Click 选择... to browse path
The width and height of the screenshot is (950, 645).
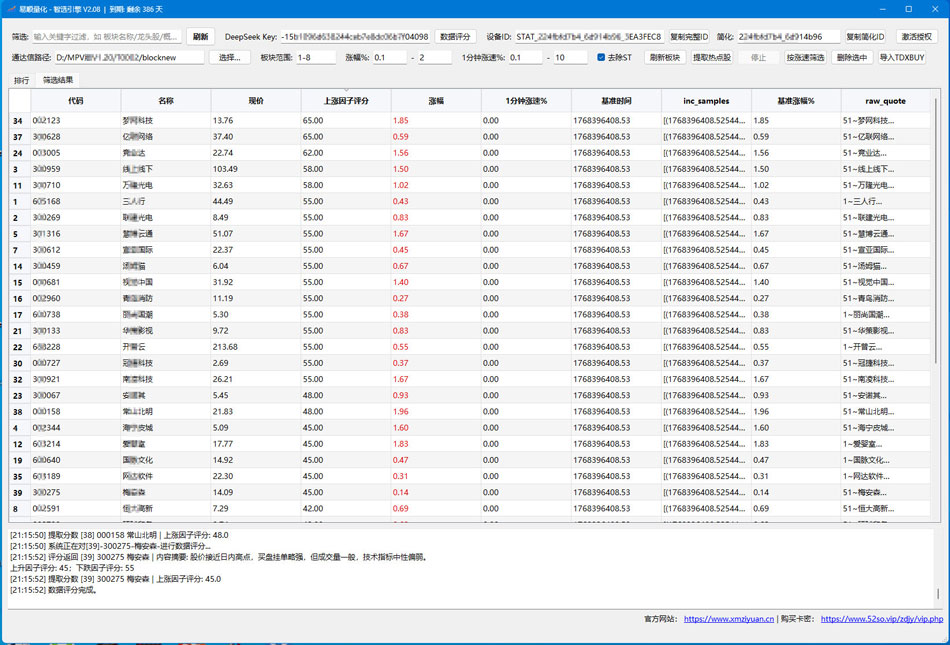point(231,58)
